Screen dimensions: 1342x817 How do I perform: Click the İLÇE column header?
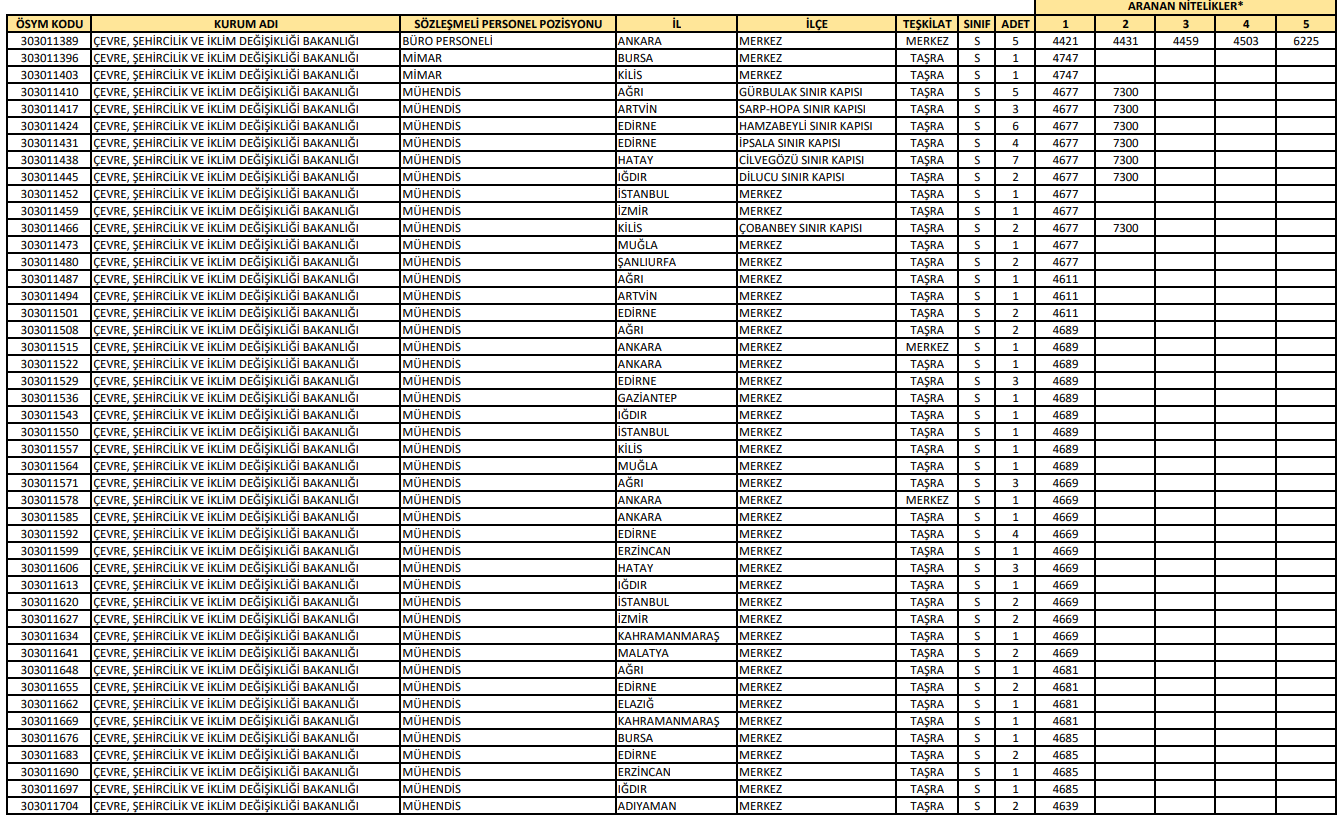[816, 23]
